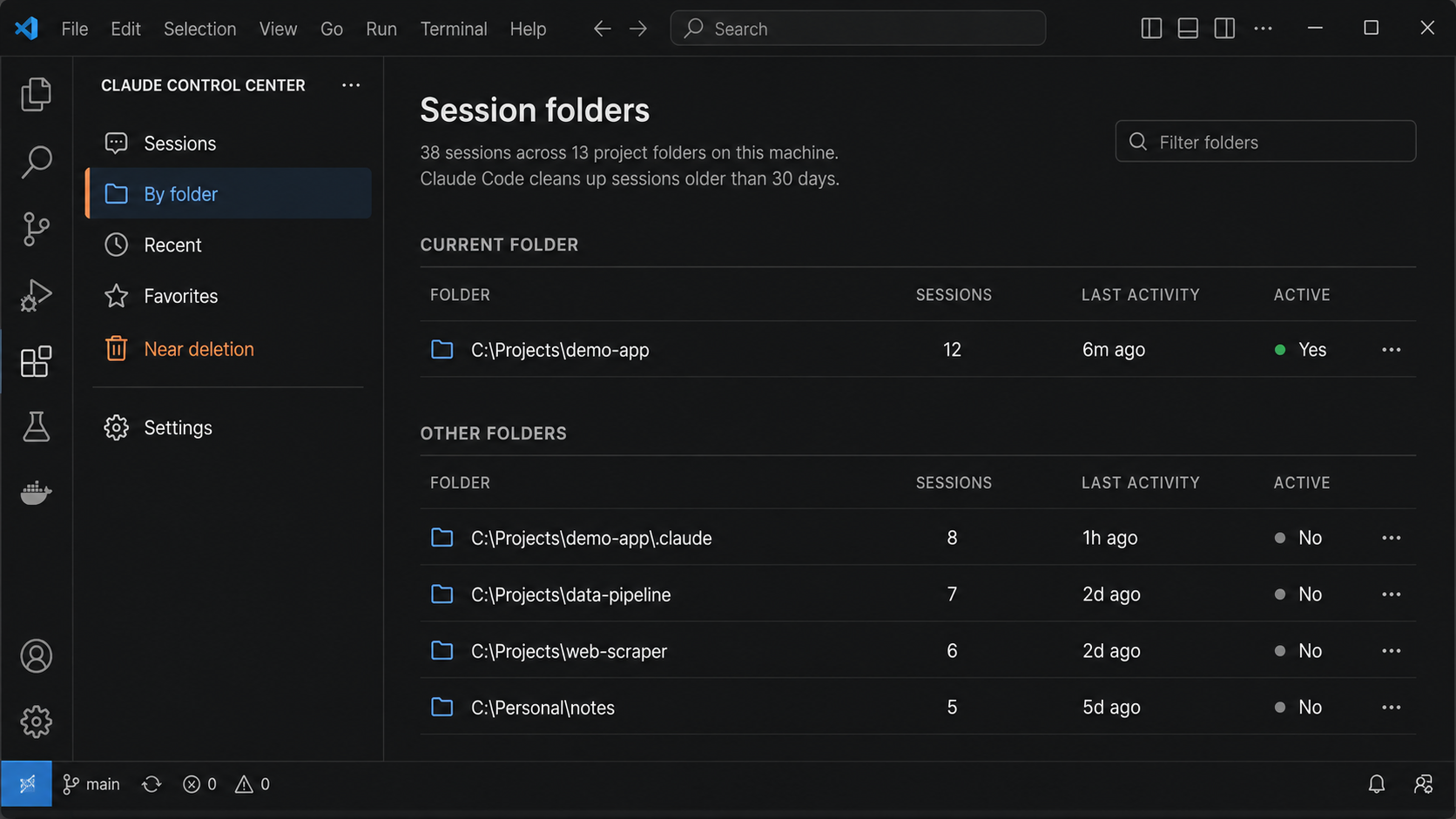Open customize layout more options
The image size is (1456, 819).
click(1263, 29)
